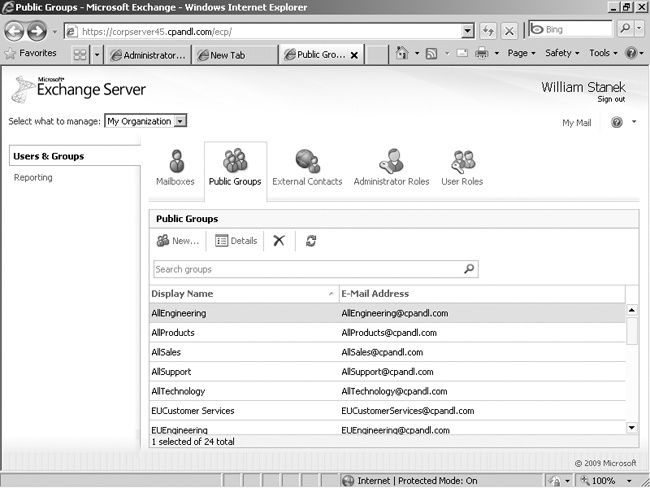Expand the tab list dropdown arrow
The width and height of the screenshot is (650, 488).
coord(97,54)
